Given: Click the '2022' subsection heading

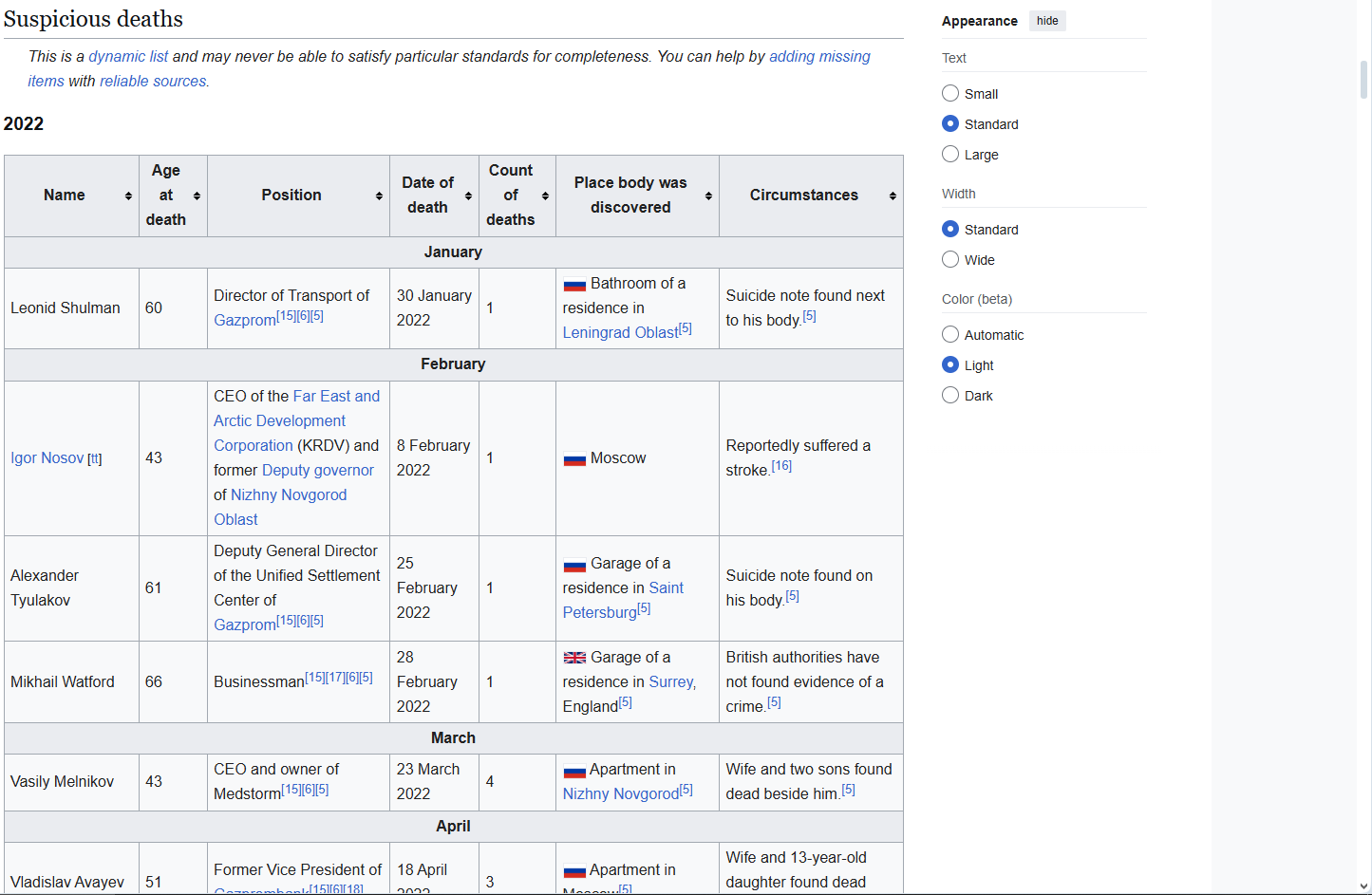Looking at the screenshot, I should 24,124.
